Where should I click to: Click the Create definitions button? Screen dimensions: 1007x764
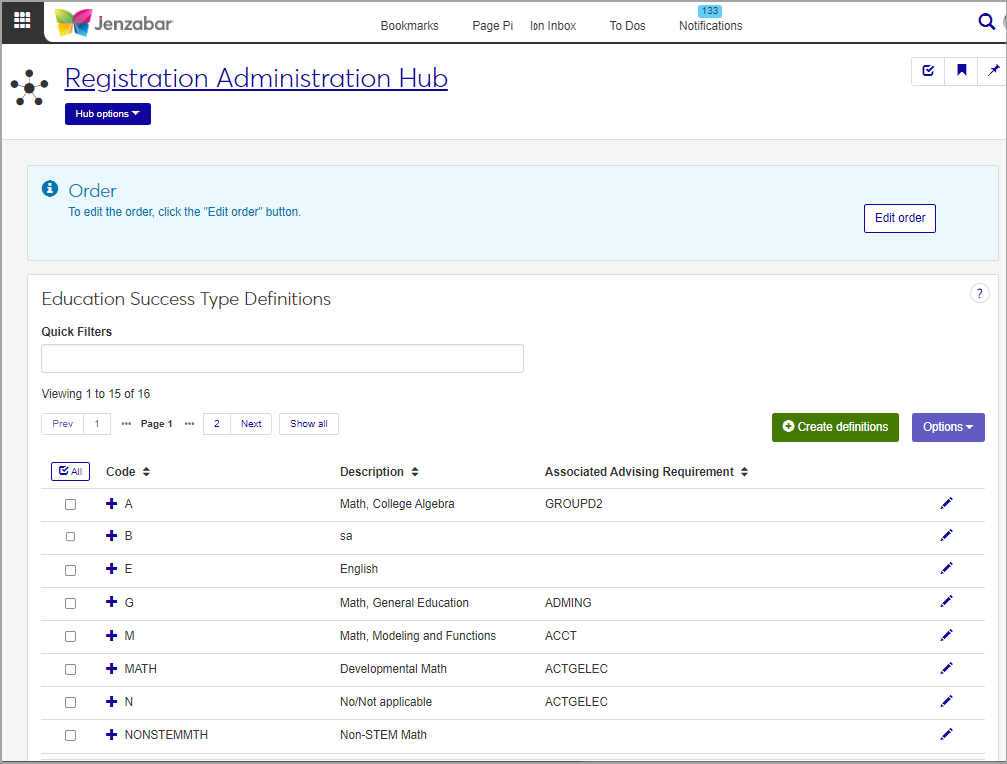(x=835, y=427)
